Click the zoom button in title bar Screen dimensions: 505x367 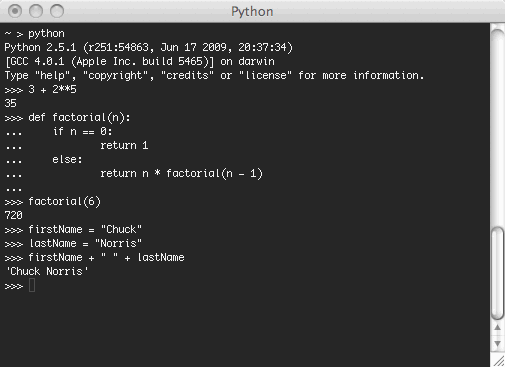click(57, 11)
